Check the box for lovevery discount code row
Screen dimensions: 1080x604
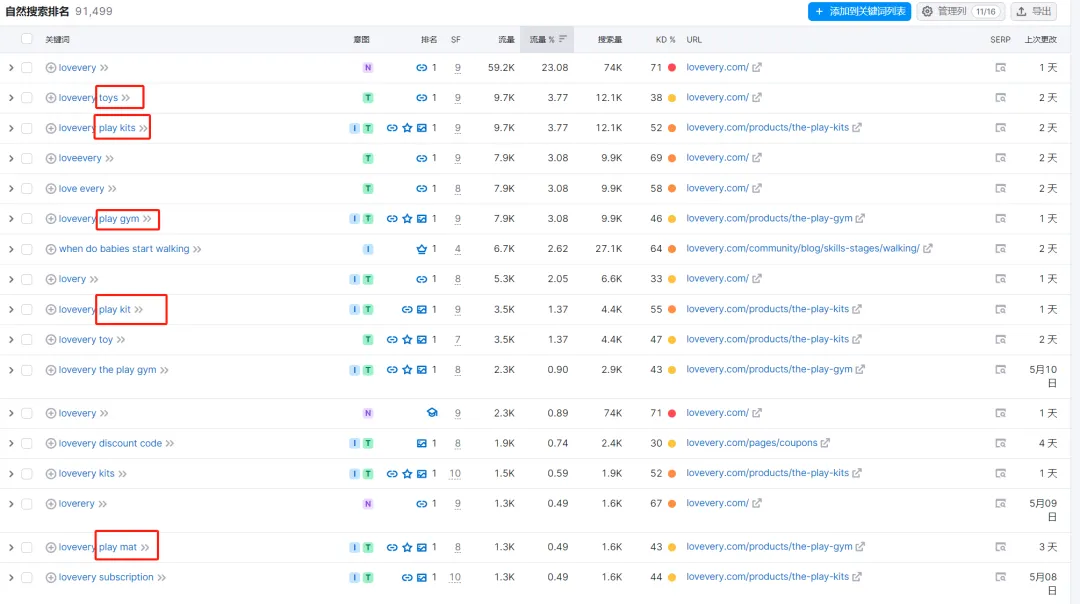27,444
